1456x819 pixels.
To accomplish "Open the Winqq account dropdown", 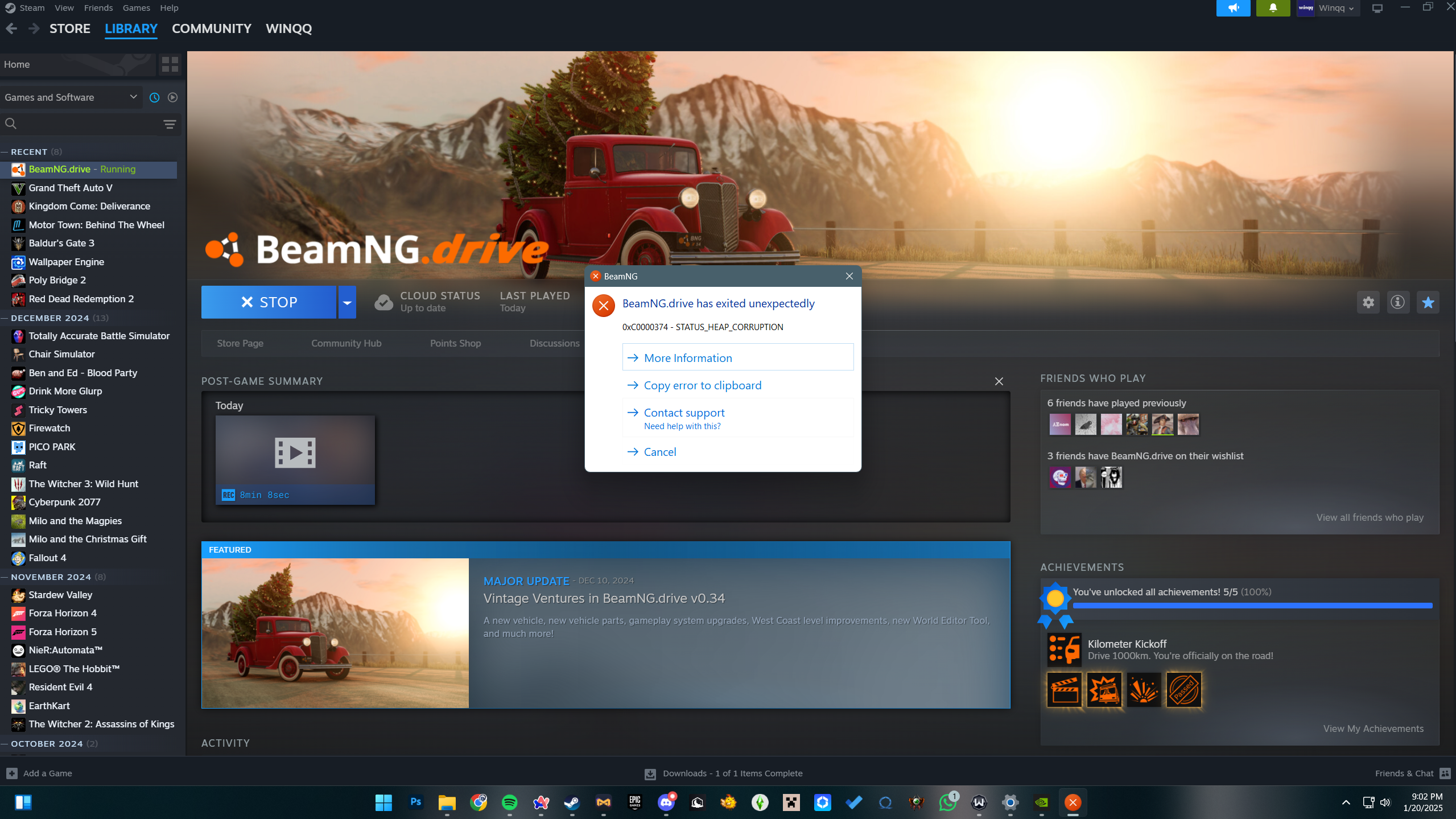I will pyautogui.click(x=1335, y=8).
